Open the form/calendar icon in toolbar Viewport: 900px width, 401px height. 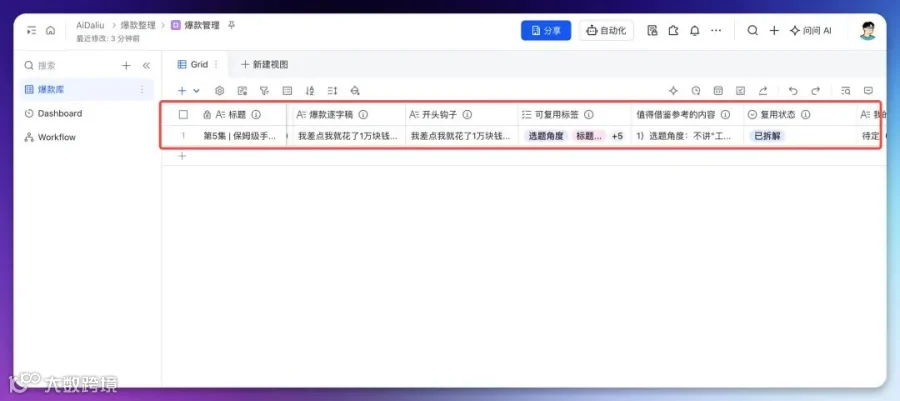[x=718, y=91]
